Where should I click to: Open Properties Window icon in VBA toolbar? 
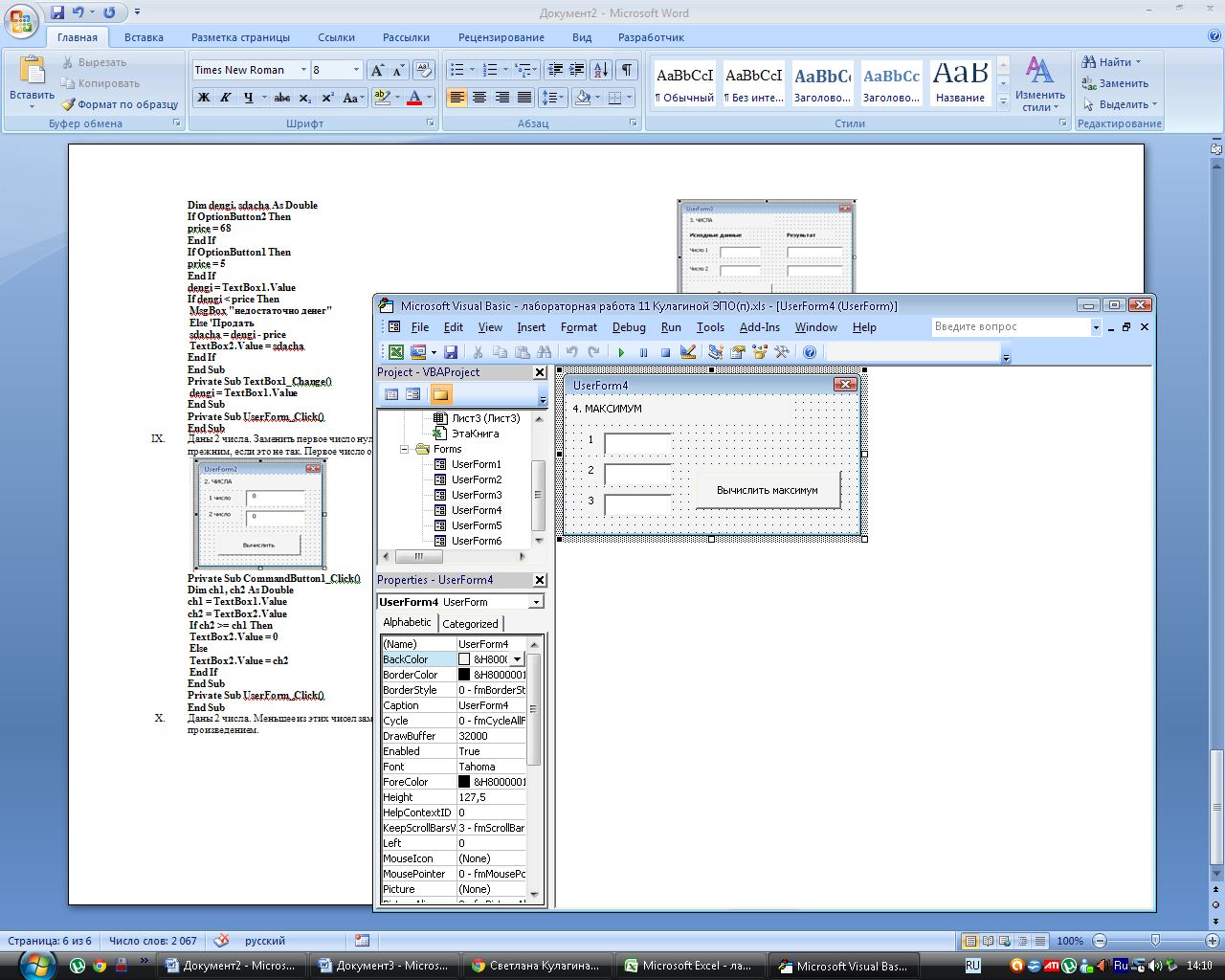click(737, 352)
